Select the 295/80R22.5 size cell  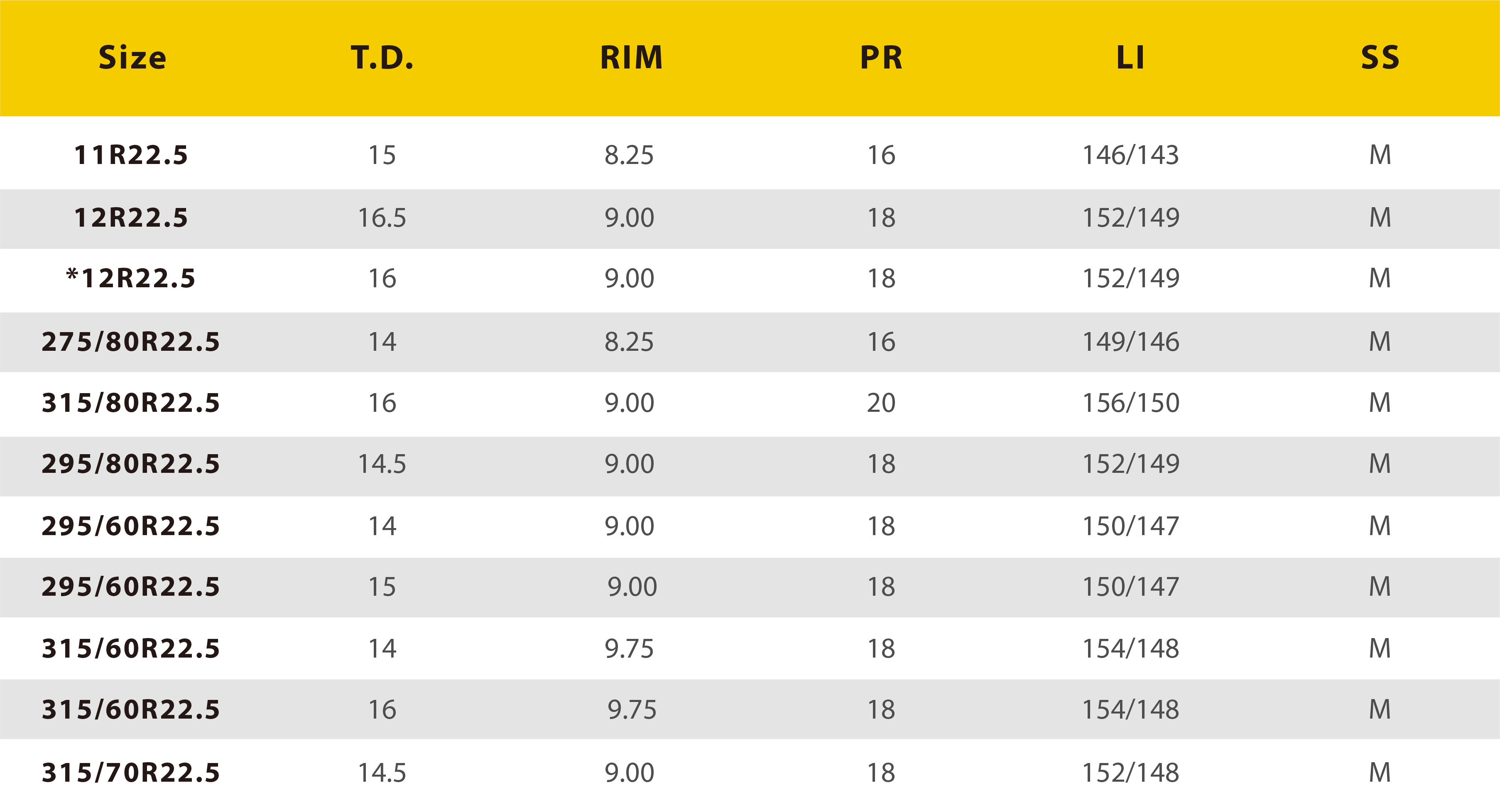(x=131, y=464)
